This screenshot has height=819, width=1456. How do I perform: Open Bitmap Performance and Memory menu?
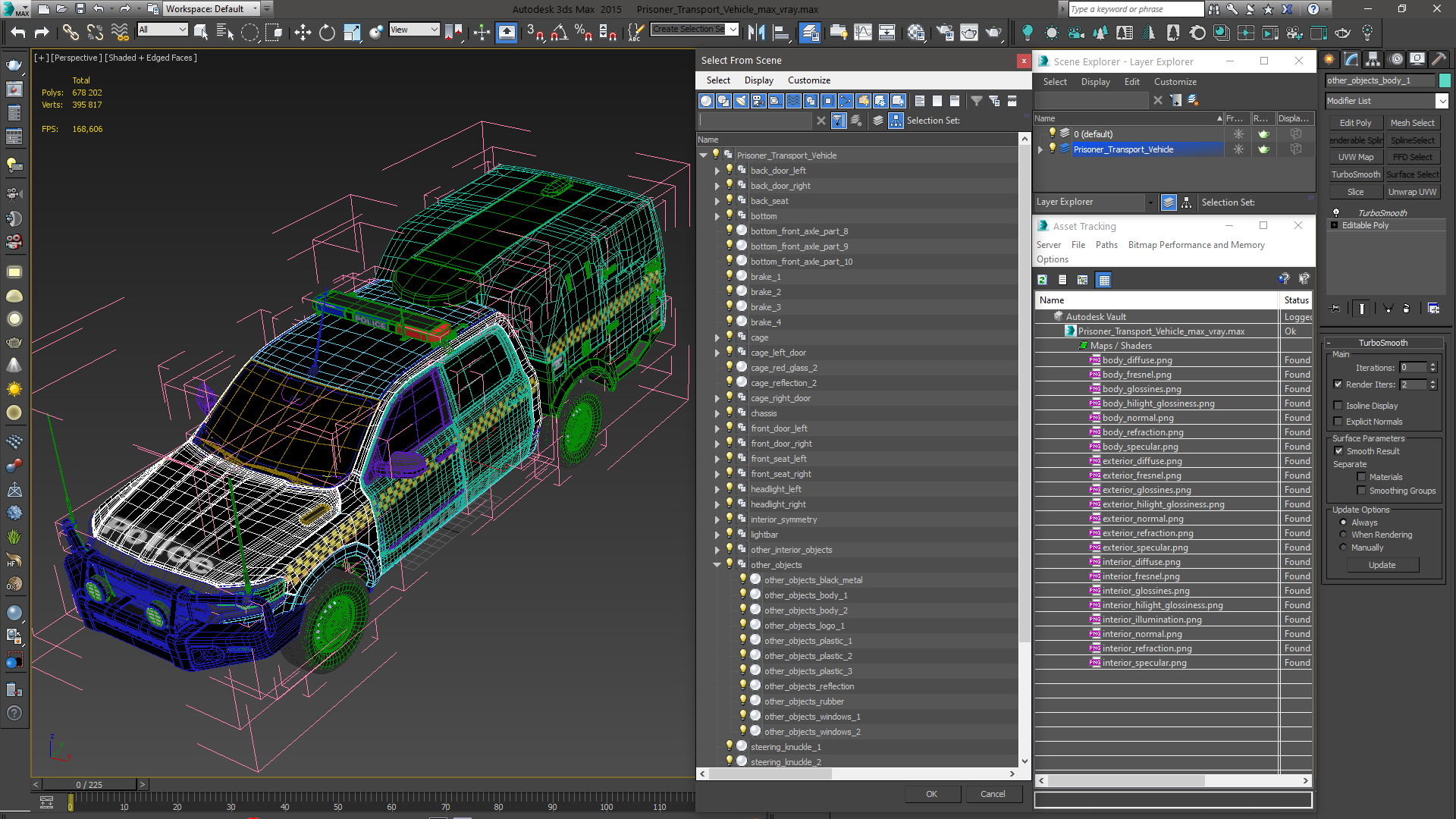click(x=1196, y=245)
